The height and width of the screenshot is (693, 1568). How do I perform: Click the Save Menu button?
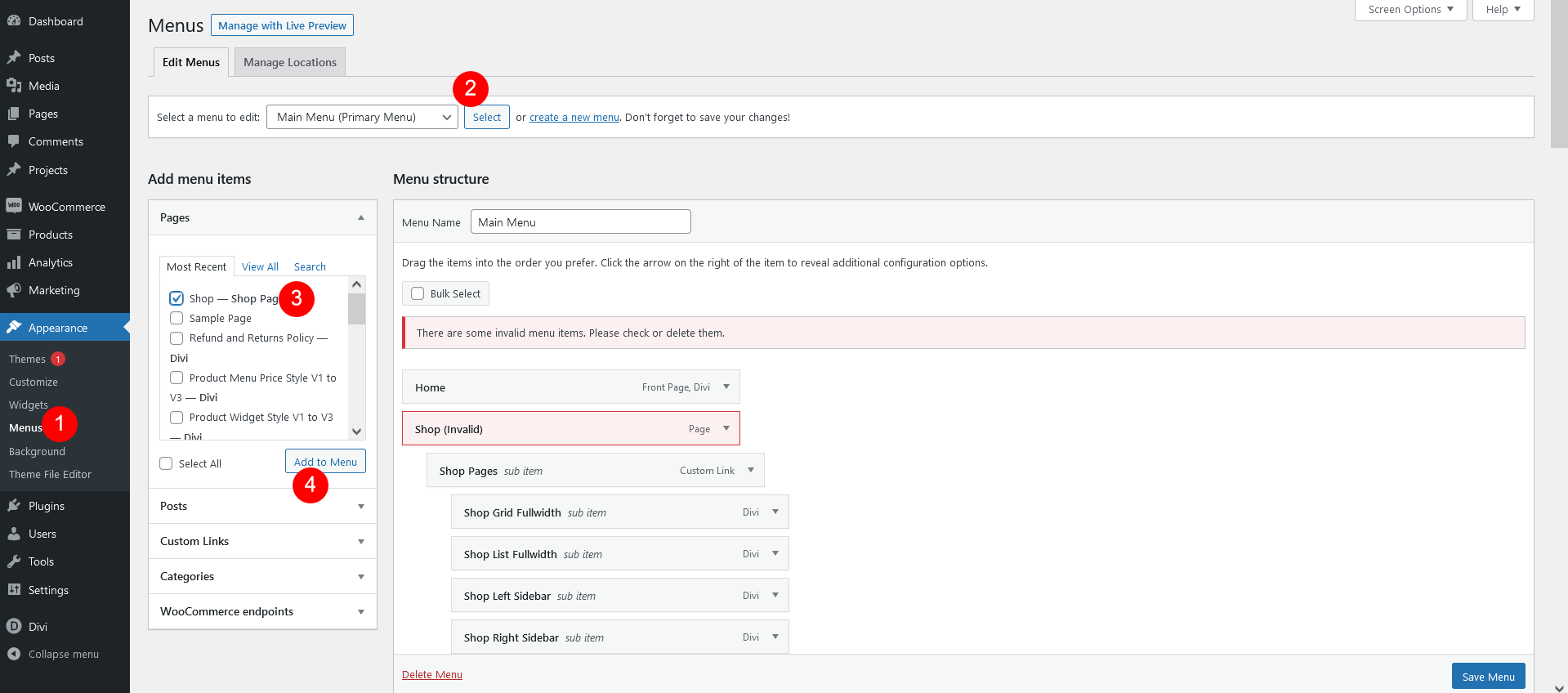pyautogui.click(x=1488, y=677)
